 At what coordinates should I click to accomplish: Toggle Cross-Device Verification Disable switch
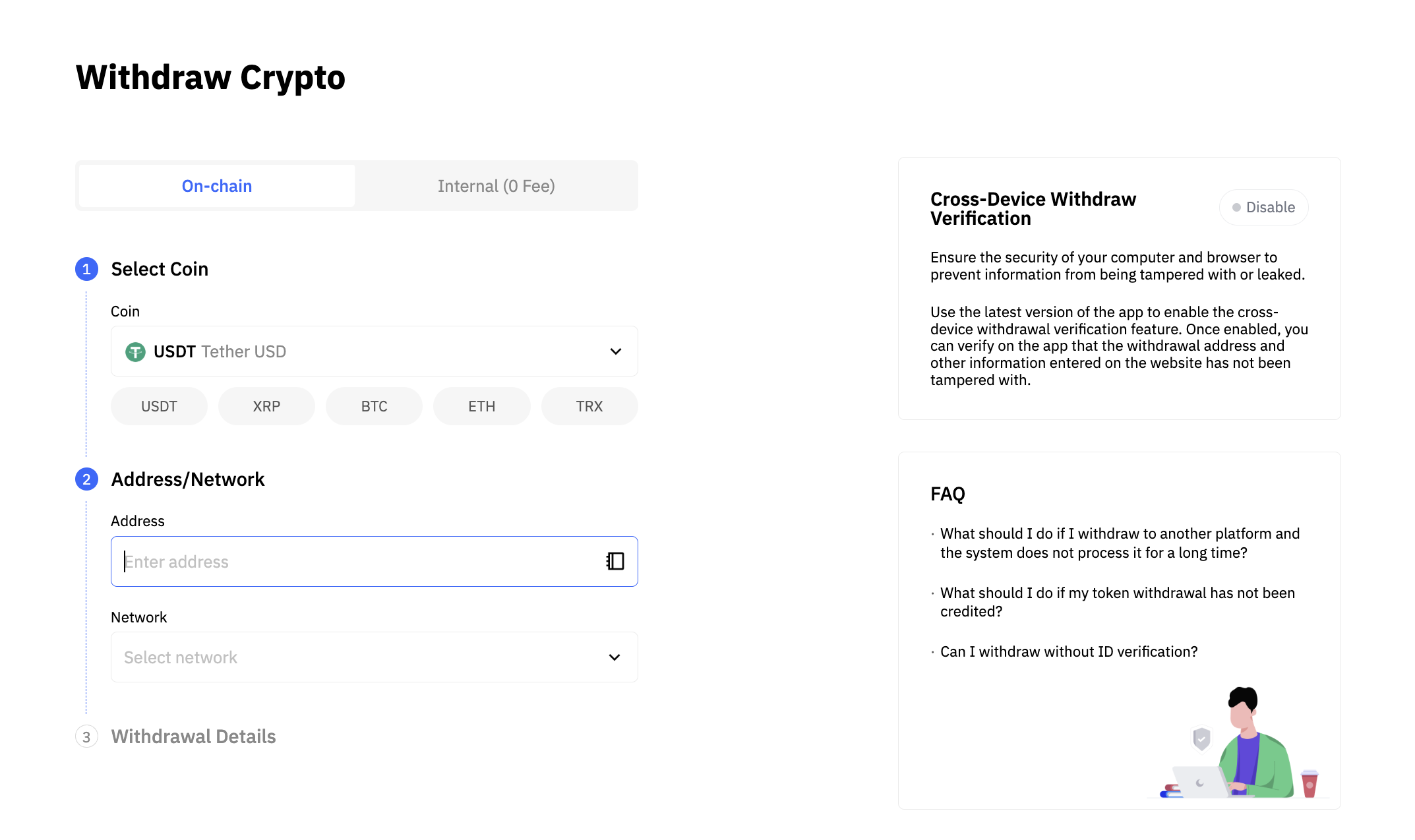(1263, 207)
